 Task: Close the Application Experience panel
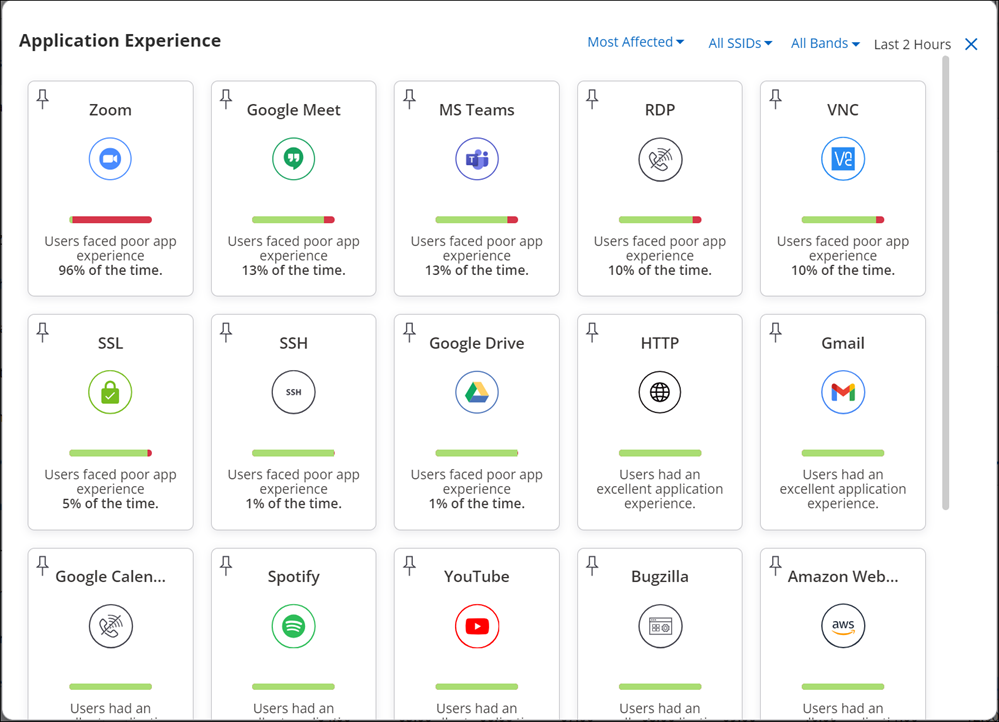click(971, 44)
